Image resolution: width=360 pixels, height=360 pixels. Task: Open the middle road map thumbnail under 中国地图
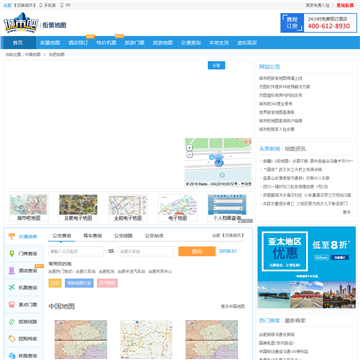point(146,340)
